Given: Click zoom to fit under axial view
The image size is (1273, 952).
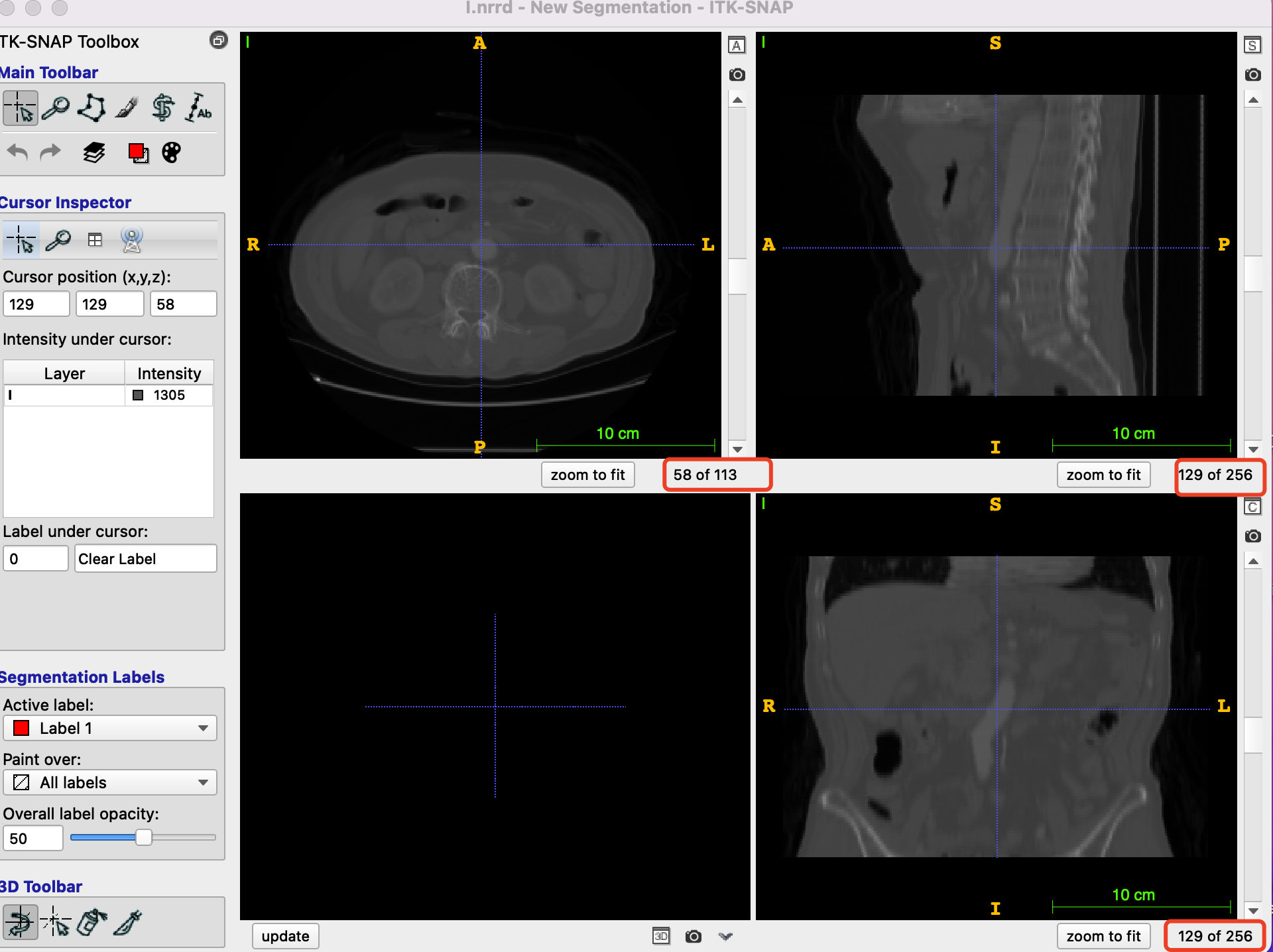Looking at the screenshot, I should tap(587, 475).
